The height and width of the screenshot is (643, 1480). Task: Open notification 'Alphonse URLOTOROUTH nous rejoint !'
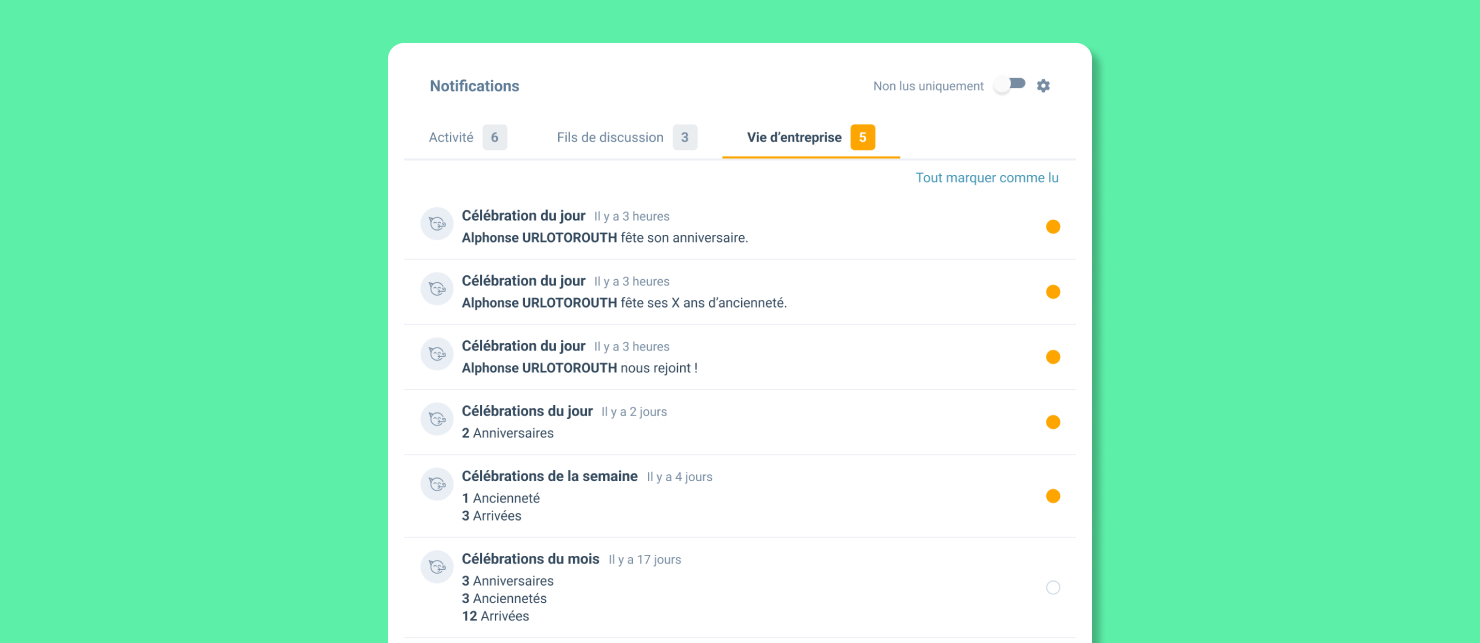pyautogui.click(x=740, y=357)
